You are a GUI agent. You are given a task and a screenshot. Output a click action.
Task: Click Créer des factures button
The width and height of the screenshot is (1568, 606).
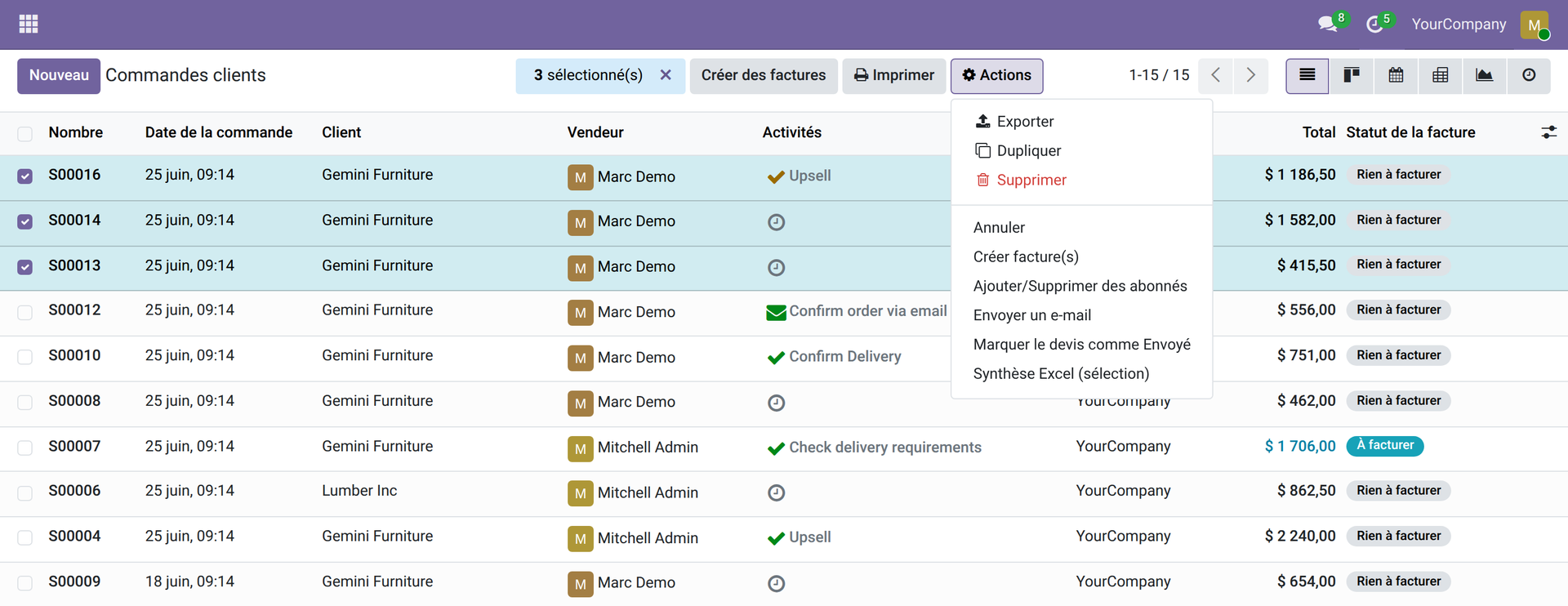click(x=764, y=76)
